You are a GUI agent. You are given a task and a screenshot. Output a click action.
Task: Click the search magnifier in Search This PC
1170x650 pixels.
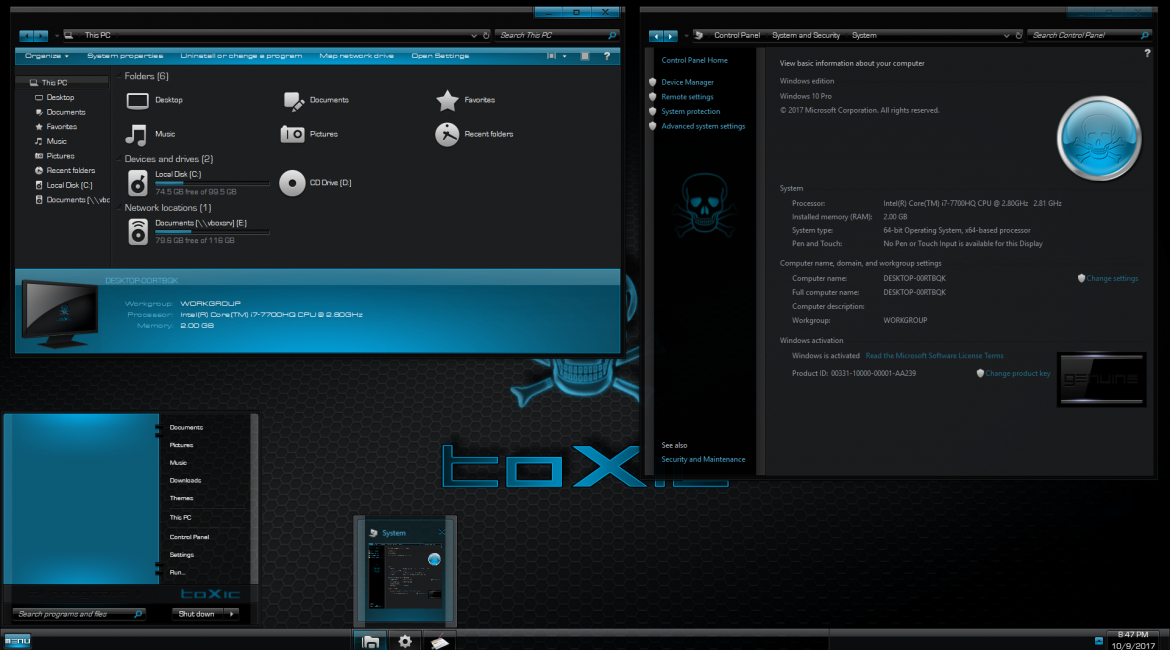(x=612, y=35)
